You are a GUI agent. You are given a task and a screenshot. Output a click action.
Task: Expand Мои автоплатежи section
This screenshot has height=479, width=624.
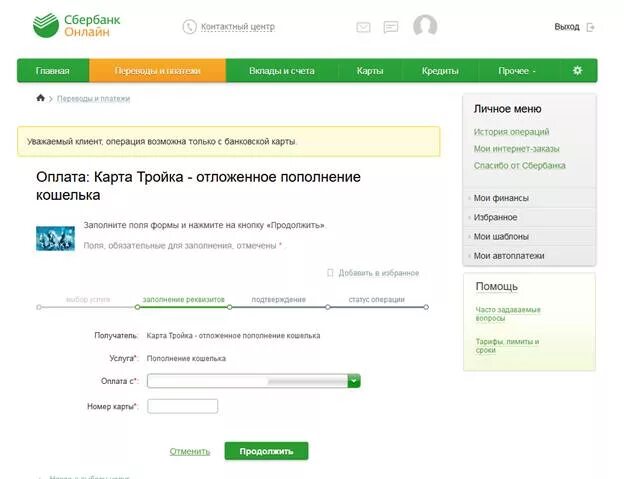(x=529, y=256)
